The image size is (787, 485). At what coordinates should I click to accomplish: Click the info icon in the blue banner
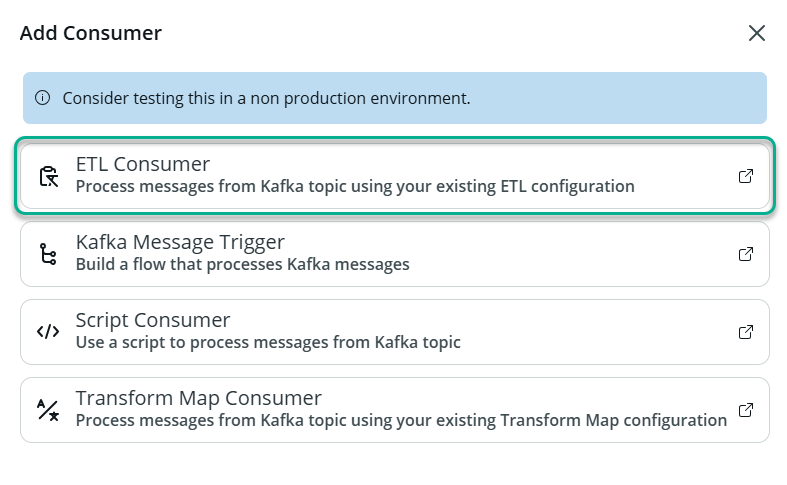click(43, 98)
